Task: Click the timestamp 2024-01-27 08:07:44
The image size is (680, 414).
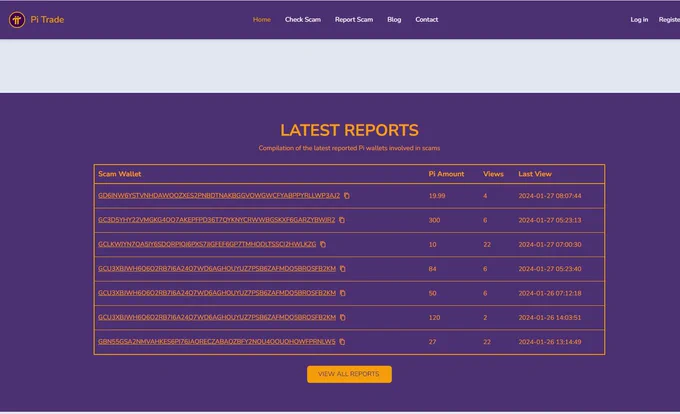Action: [550, 196]
